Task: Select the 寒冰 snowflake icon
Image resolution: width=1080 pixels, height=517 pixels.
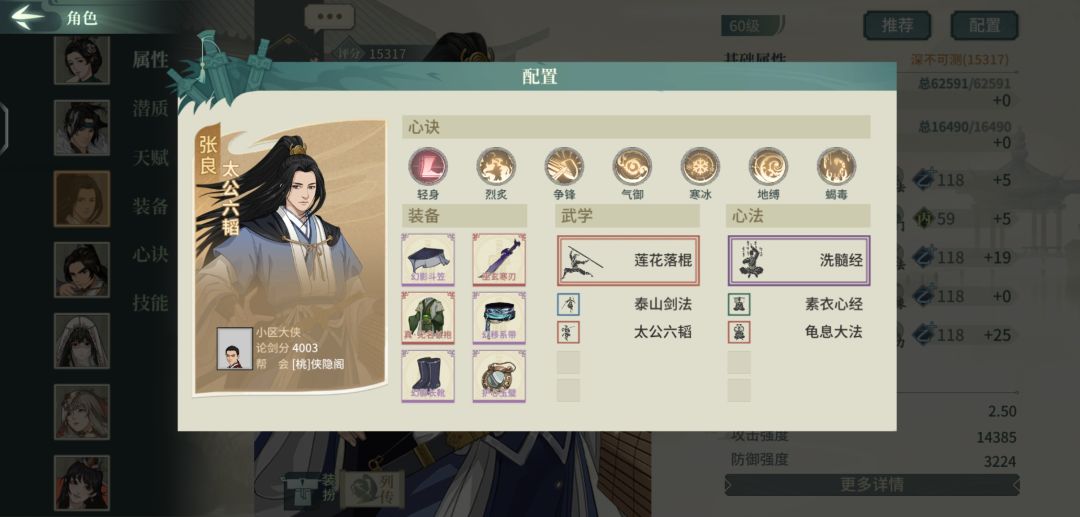Action: (x=700, y=166)
